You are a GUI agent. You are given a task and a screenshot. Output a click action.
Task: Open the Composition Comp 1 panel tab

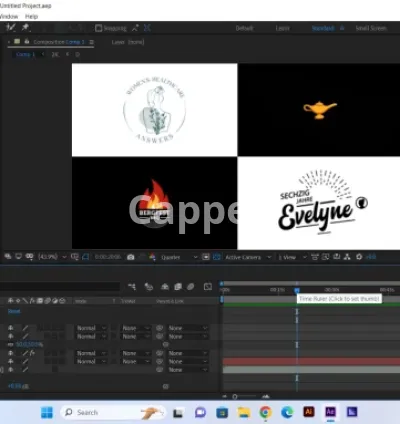coord(59,42)
